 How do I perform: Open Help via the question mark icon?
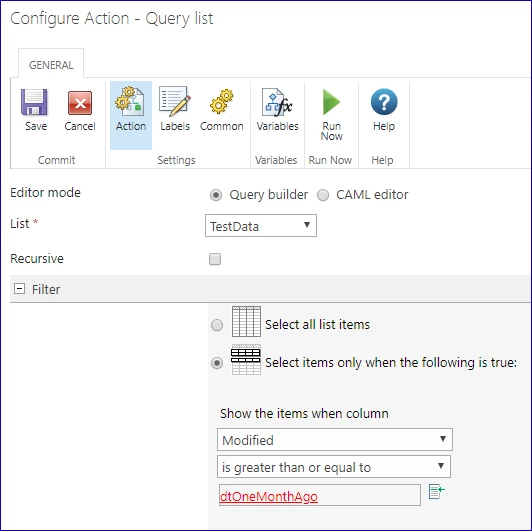coord(384,102)
